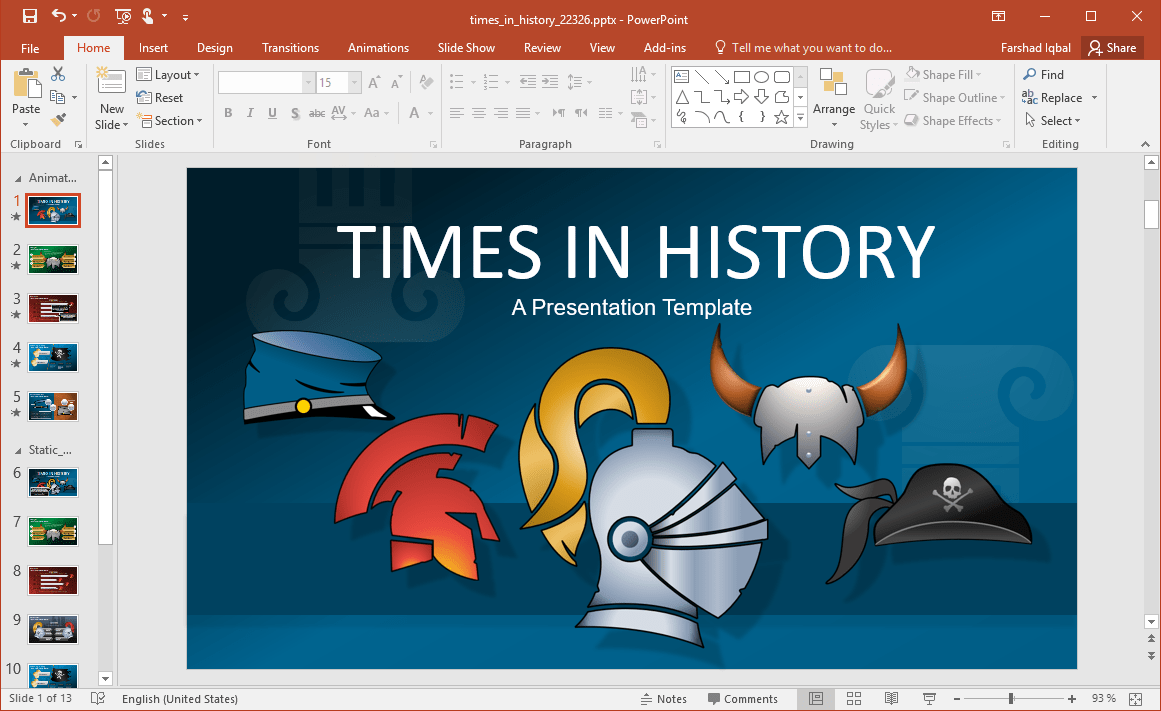This screenshot has width=1161, height=711.
Task: Click the New Slide icon
Action: click(x=111, y=84)
